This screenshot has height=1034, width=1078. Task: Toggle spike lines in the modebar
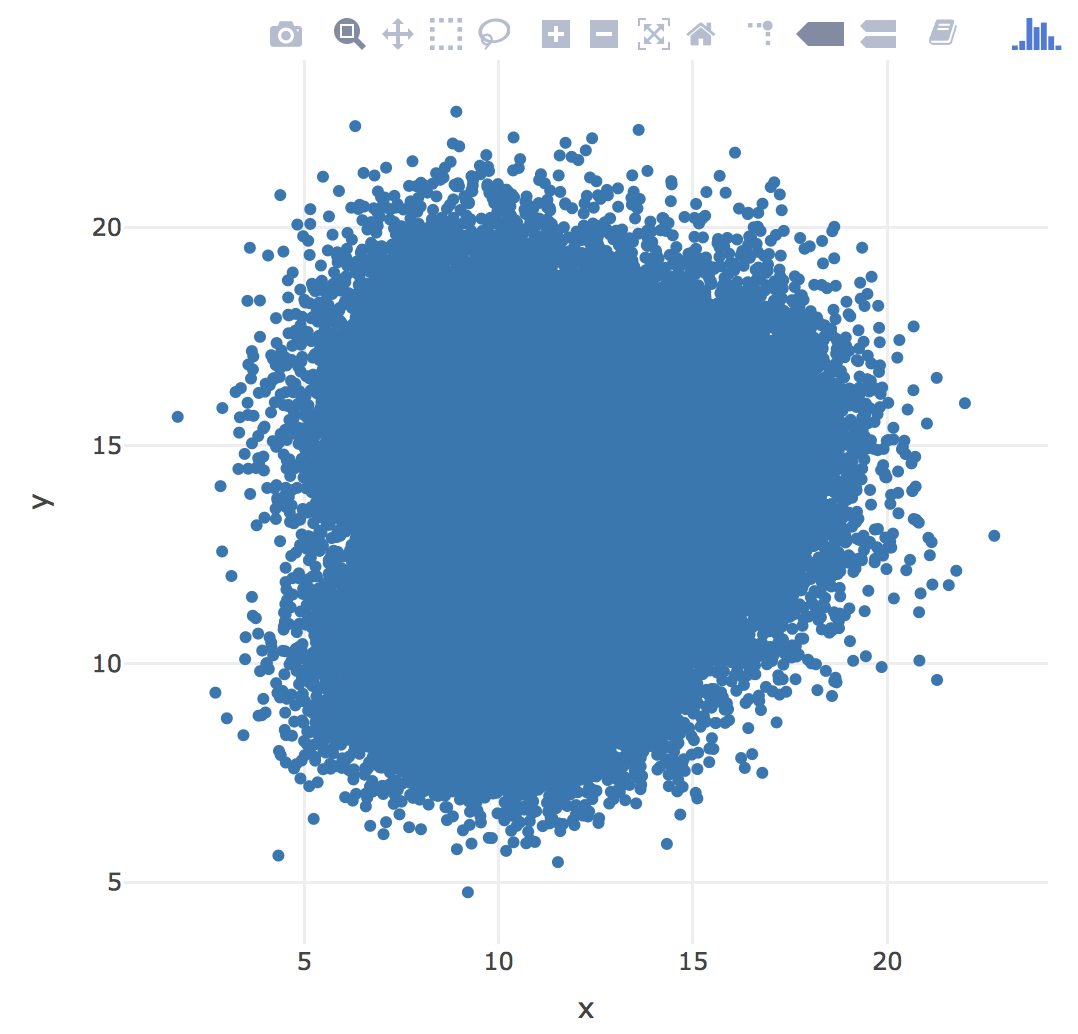[761, 35]
